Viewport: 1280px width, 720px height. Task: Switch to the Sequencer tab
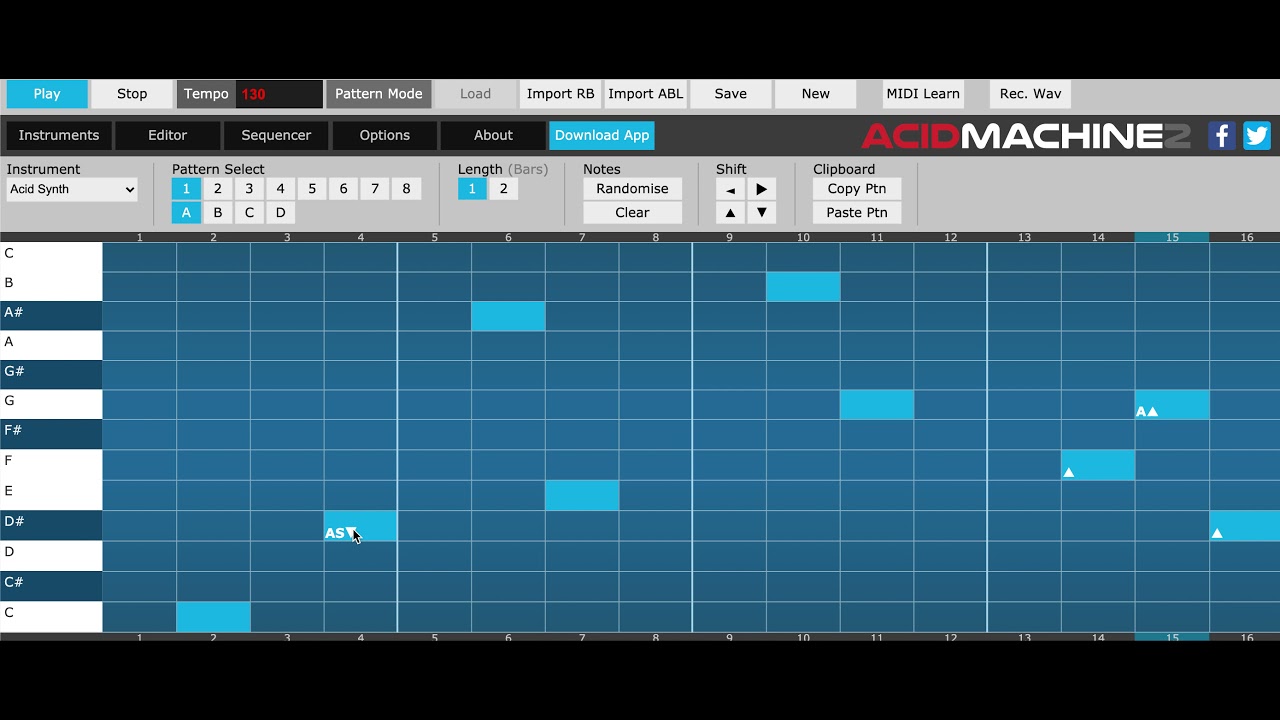click(x=276, y=135)
